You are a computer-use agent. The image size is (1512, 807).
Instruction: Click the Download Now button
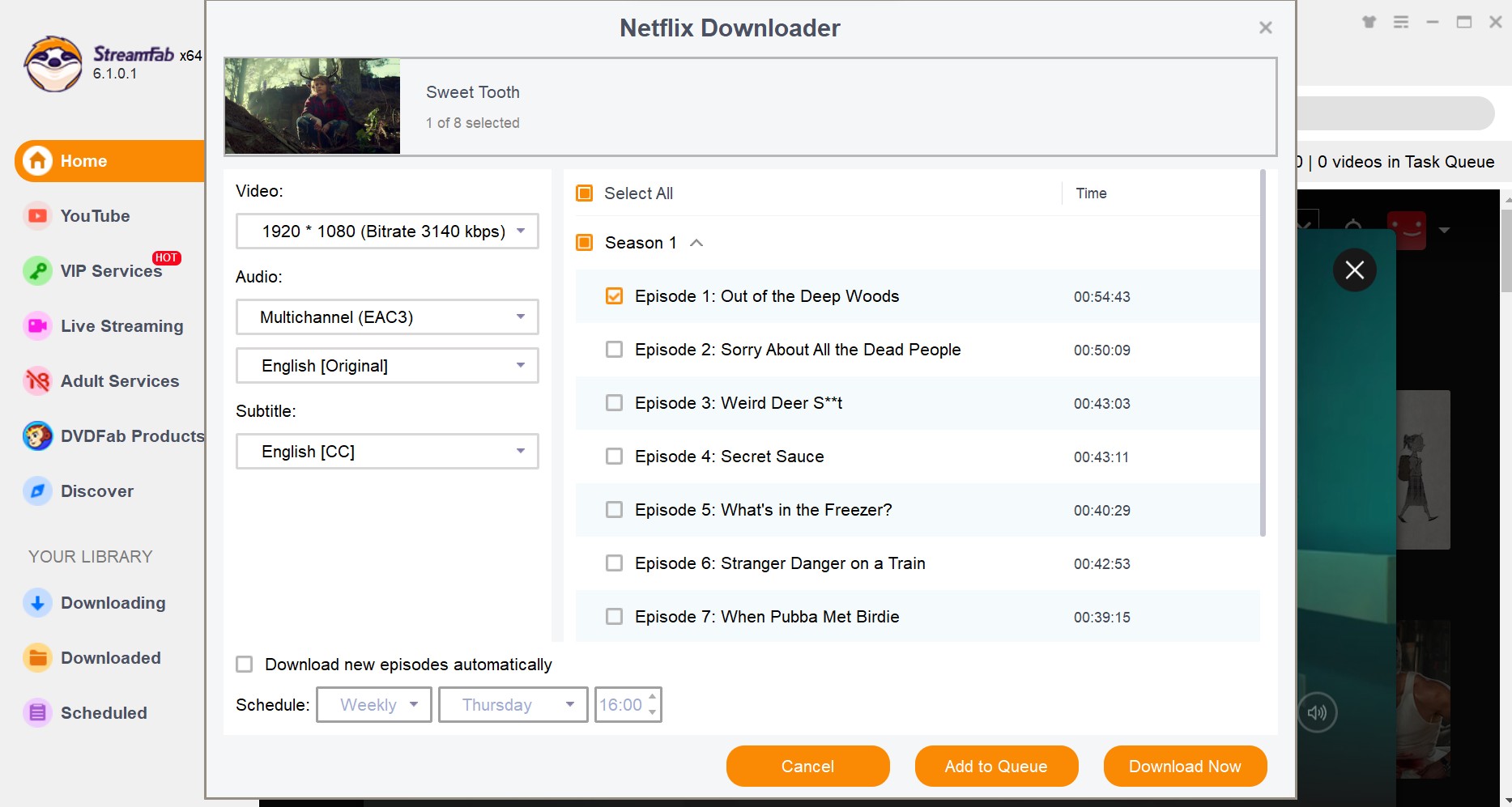1185,767
